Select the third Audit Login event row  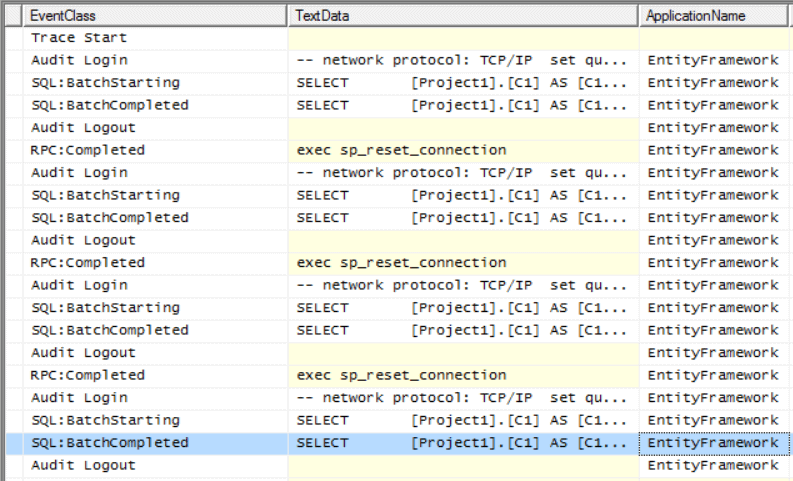397,286
